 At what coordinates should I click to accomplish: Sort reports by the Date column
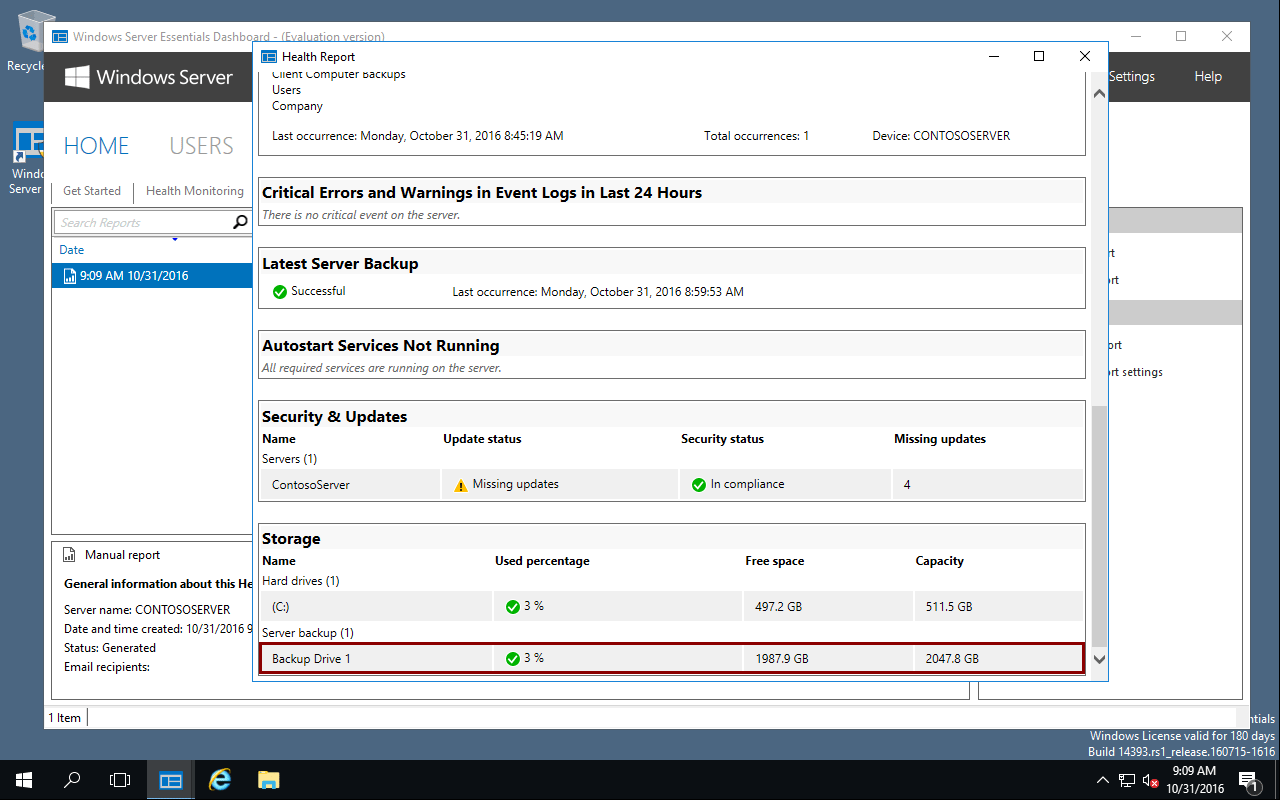(72, 250)
